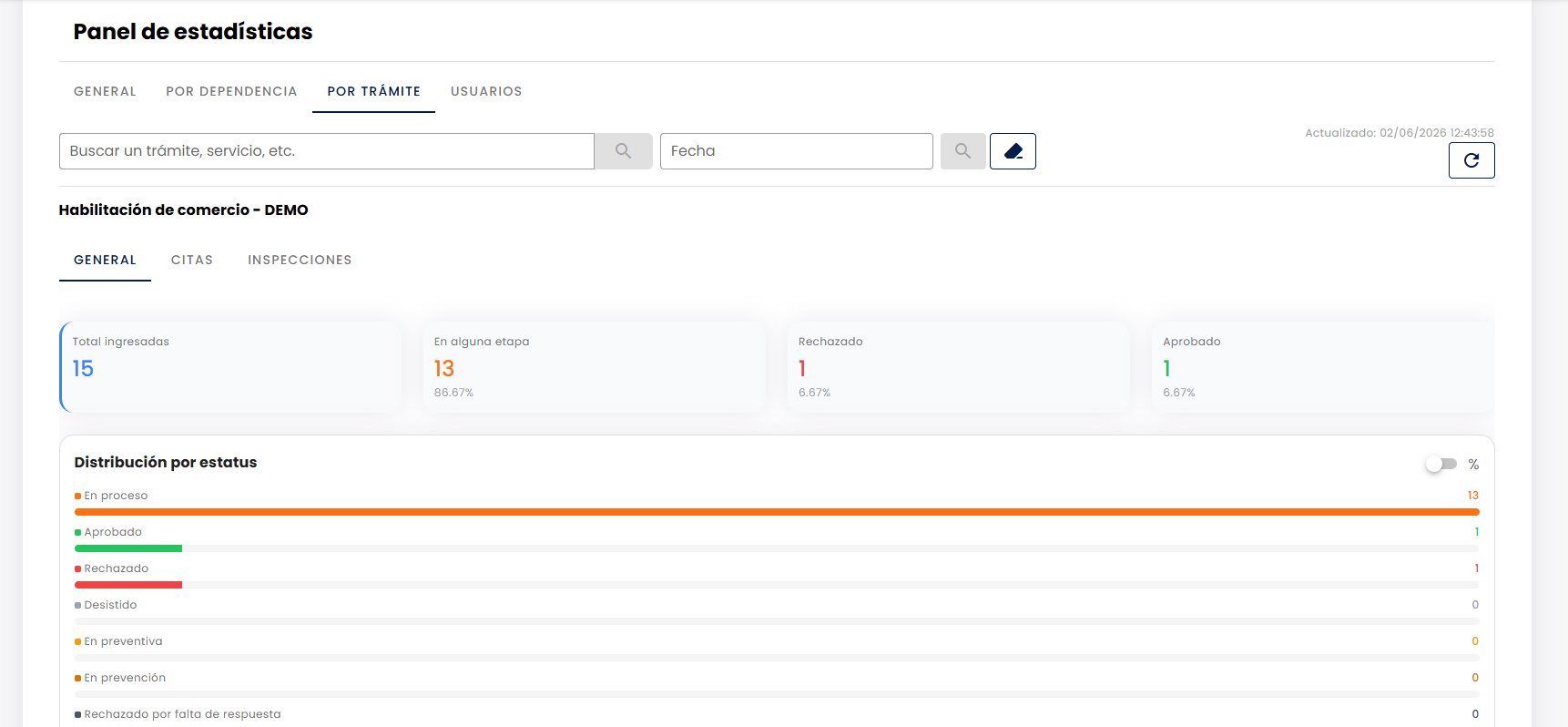
Task: Click the orange En proceso progress bar
Action: coord(777,512)
